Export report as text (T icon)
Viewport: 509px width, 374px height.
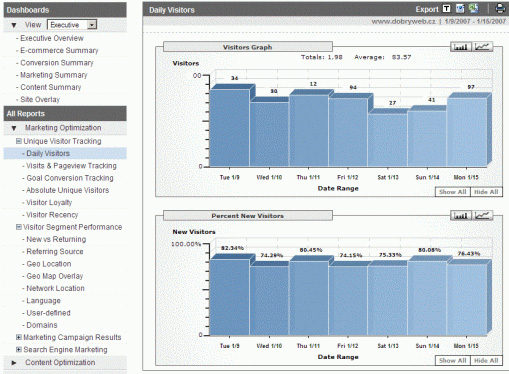446,9
